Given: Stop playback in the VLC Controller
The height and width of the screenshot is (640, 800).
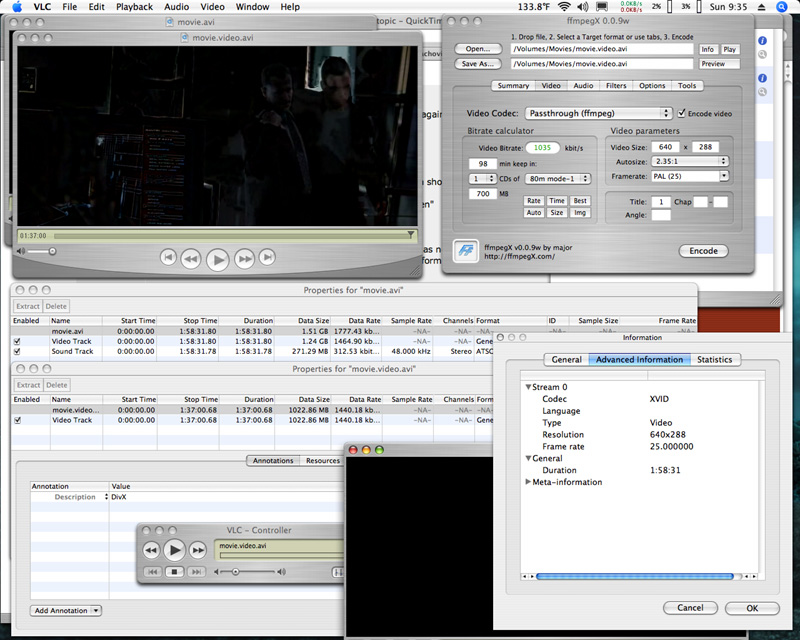Looking at the screenshot, I should [x=174, y=572].
